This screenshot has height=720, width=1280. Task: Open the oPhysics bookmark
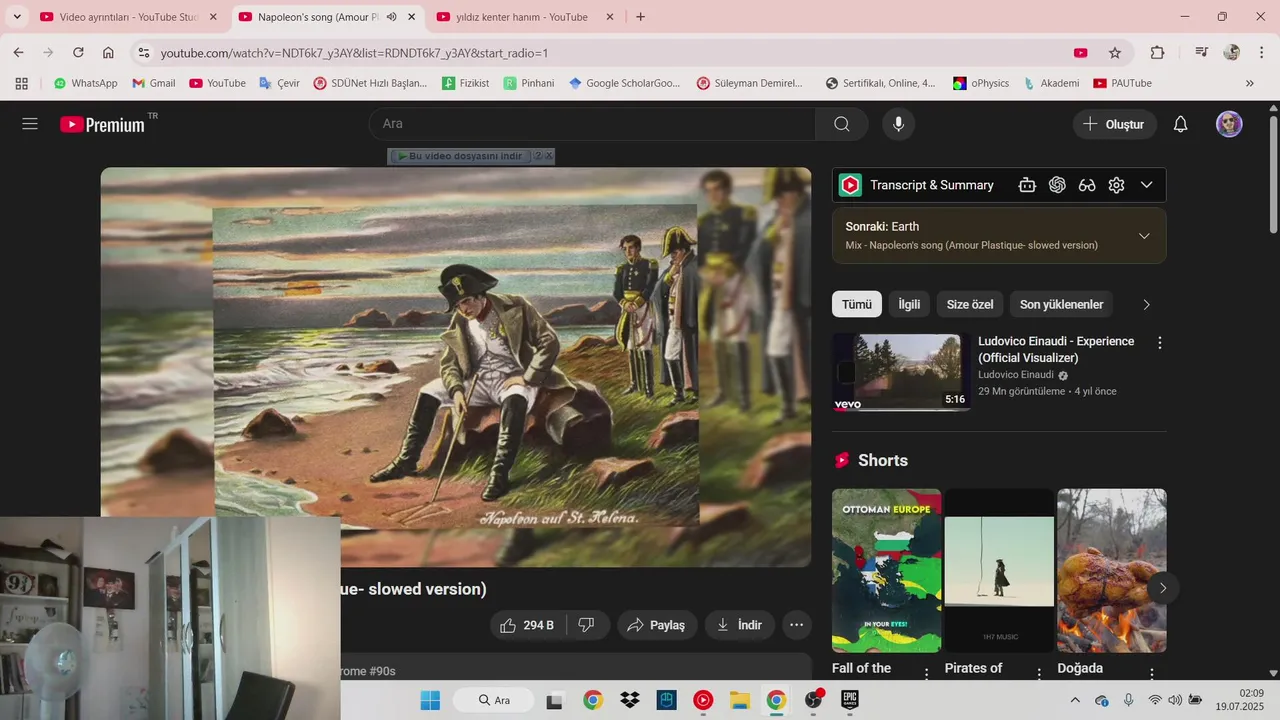point(981,83)
